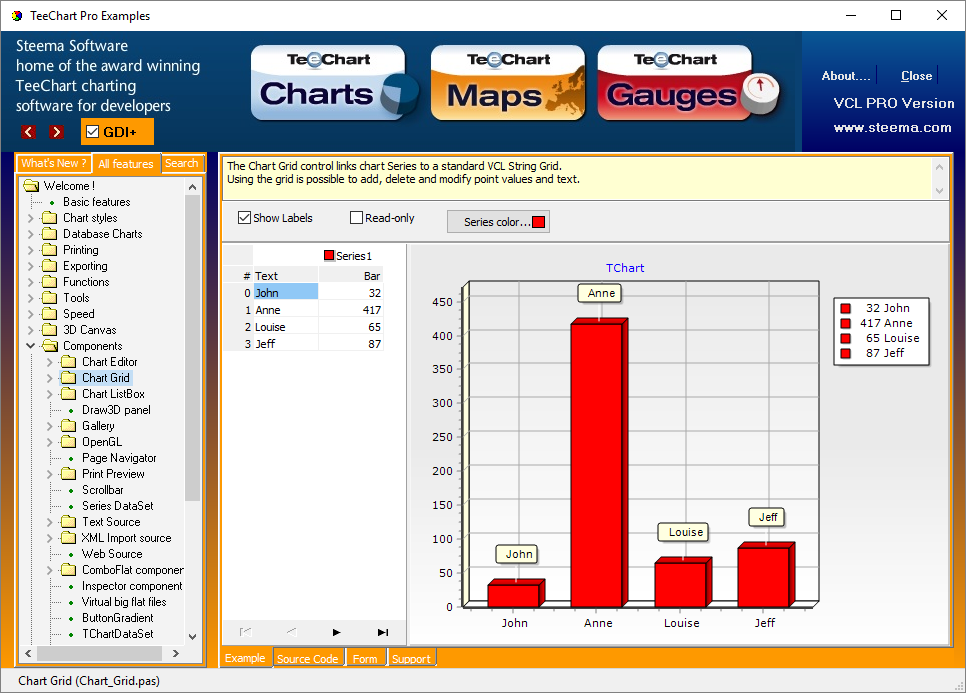Click the Components open folder icon

pos(49,346)
